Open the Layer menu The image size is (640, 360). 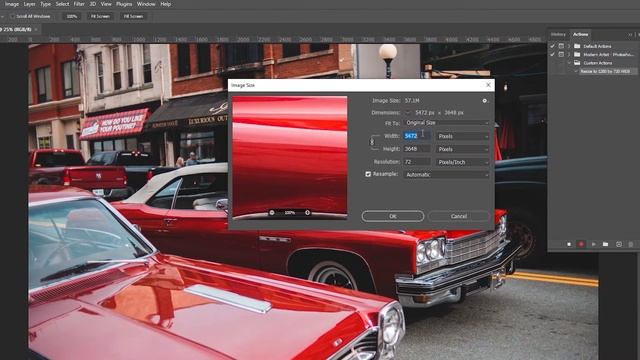[x=29, y=4]
